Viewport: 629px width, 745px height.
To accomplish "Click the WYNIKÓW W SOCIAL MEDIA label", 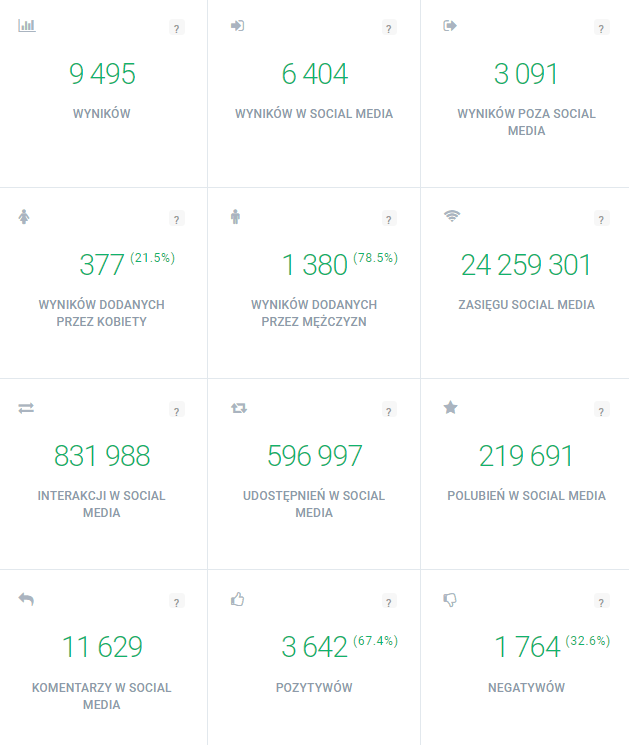I will [x=314, y=114].
